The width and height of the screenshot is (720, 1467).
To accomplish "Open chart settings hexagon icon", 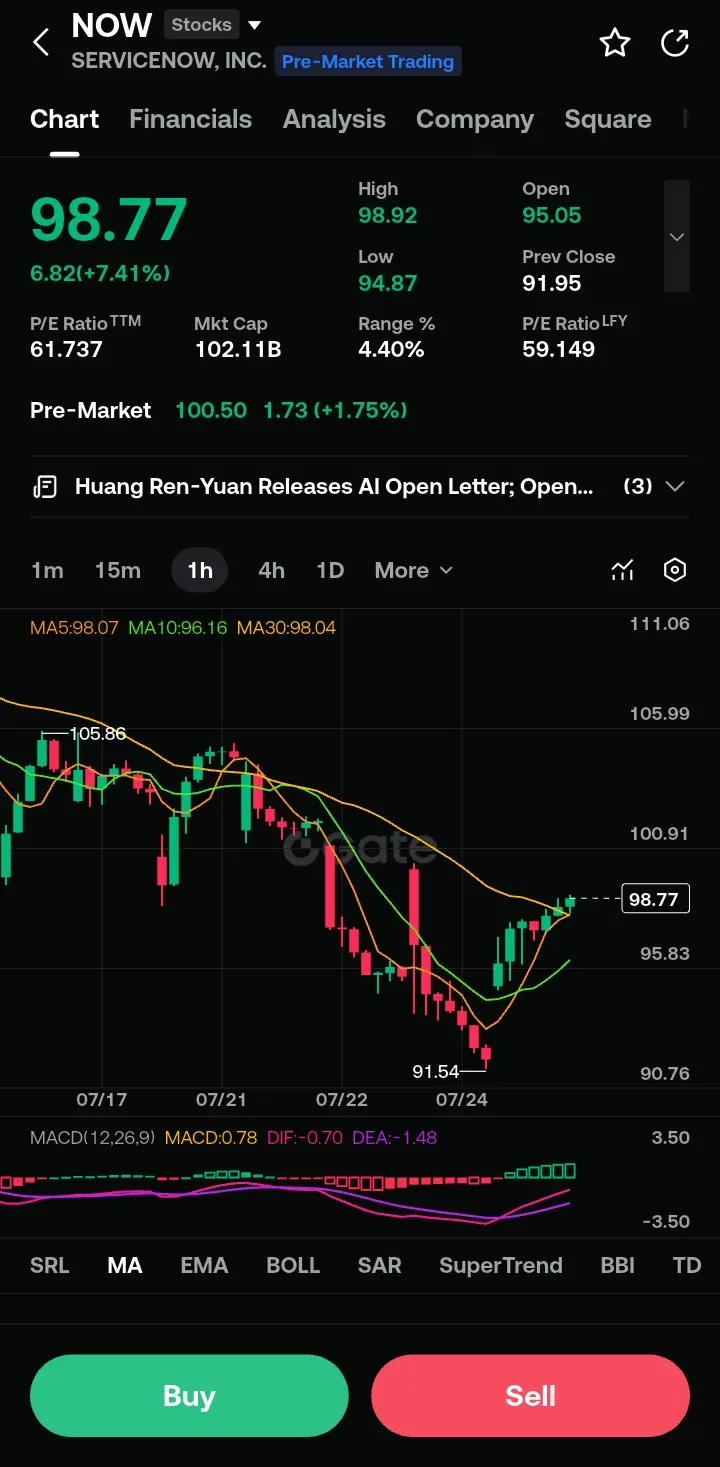I will click(675, 570).
